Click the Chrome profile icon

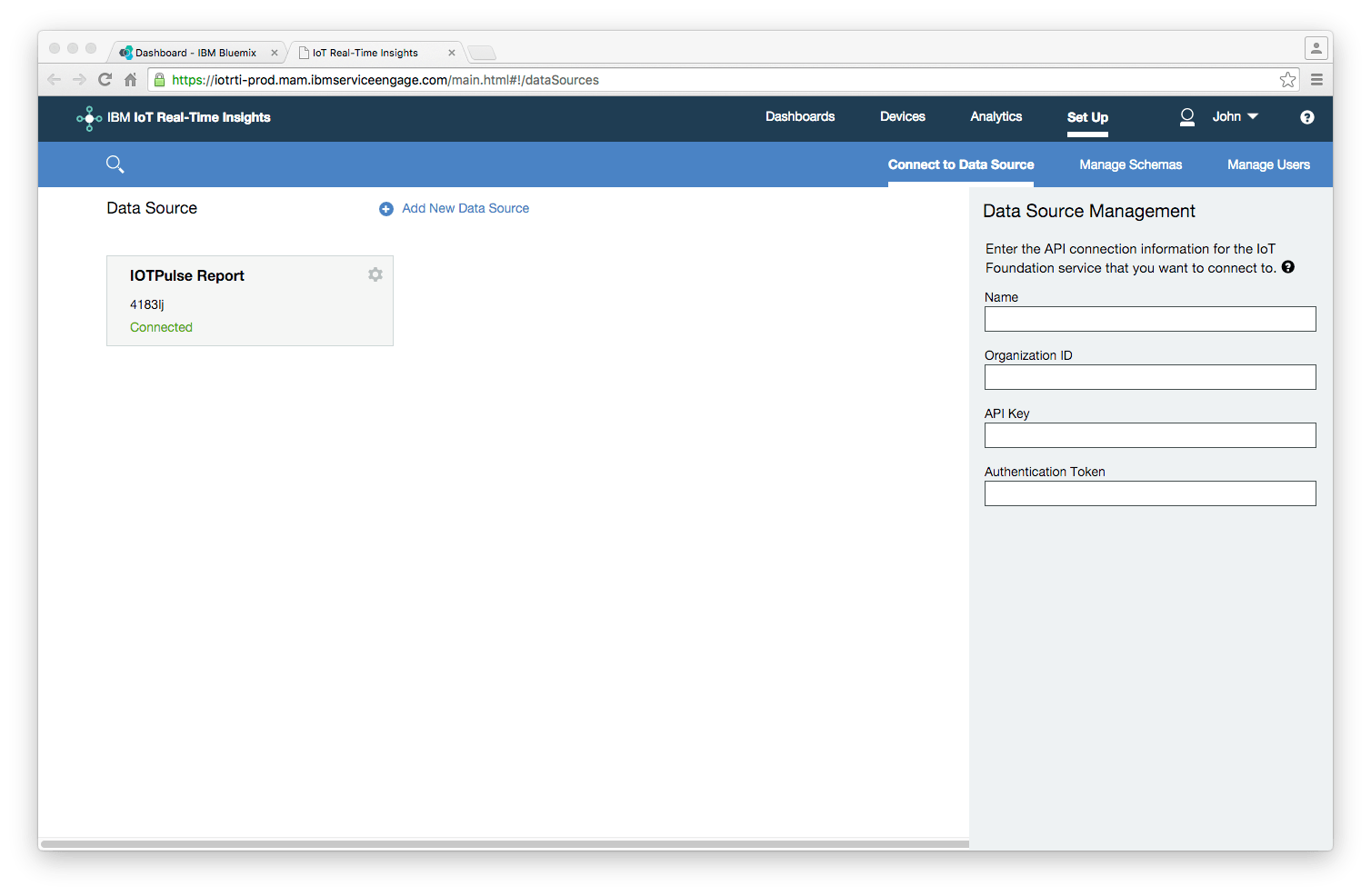pyautogui.click(x=1316, y=48)
